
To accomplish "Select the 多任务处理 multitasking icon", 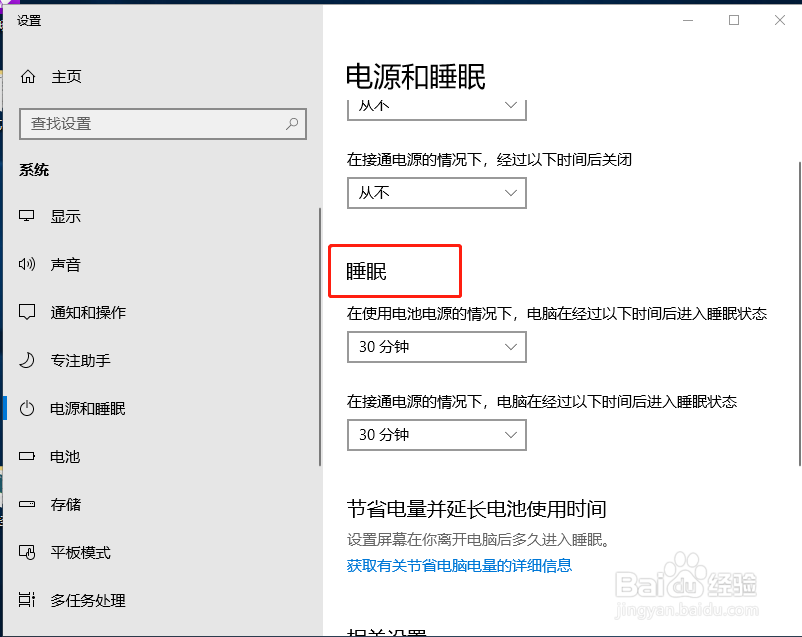I will point(27,600).
